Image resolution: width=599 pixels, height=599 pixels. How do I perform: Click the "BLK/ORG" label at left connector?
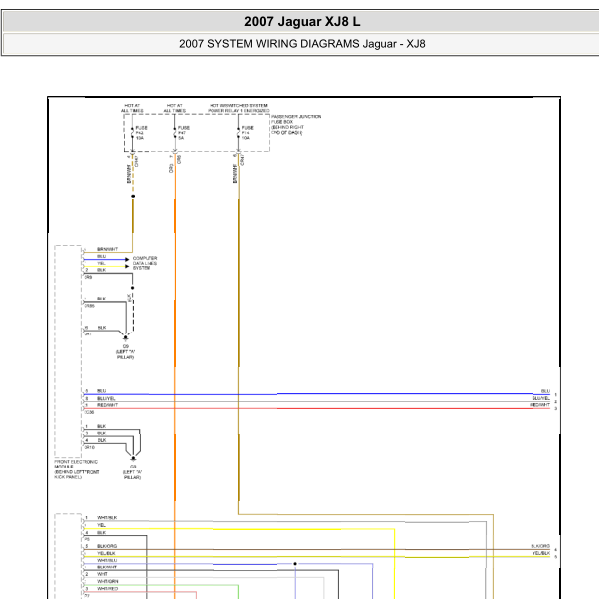click(x=107, y=546)
